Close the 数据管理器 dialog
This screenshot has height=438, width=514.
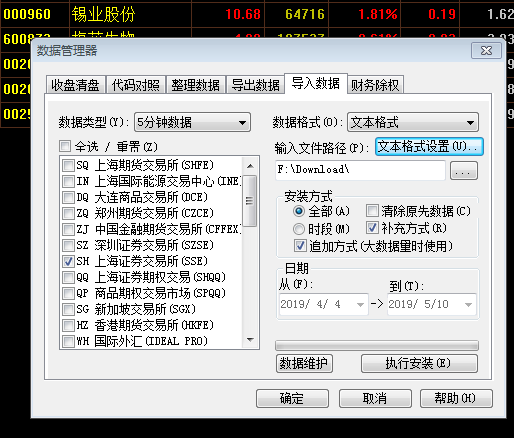(x=486, y=51)
